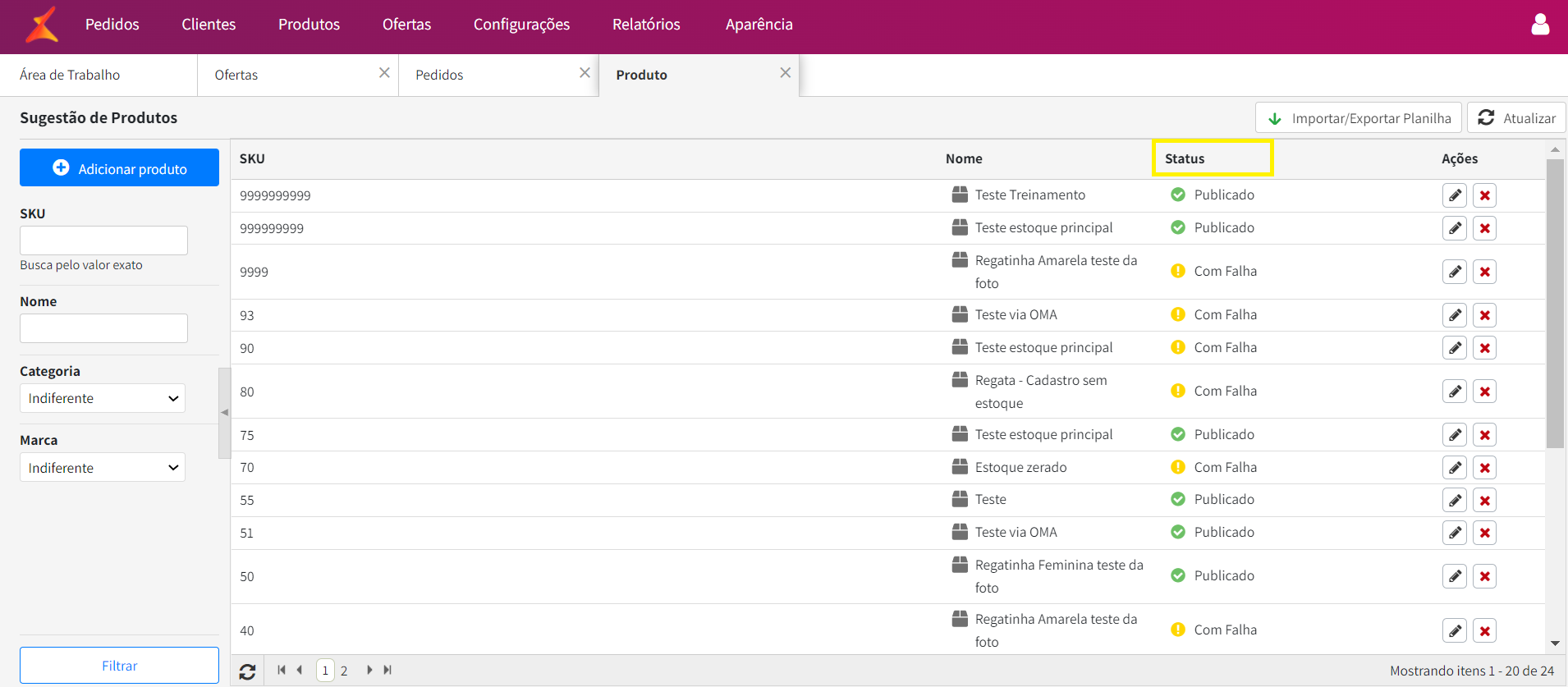
Task: Delete product with SKU 51
Action: pyautogui.click(x=1484, y=533)
